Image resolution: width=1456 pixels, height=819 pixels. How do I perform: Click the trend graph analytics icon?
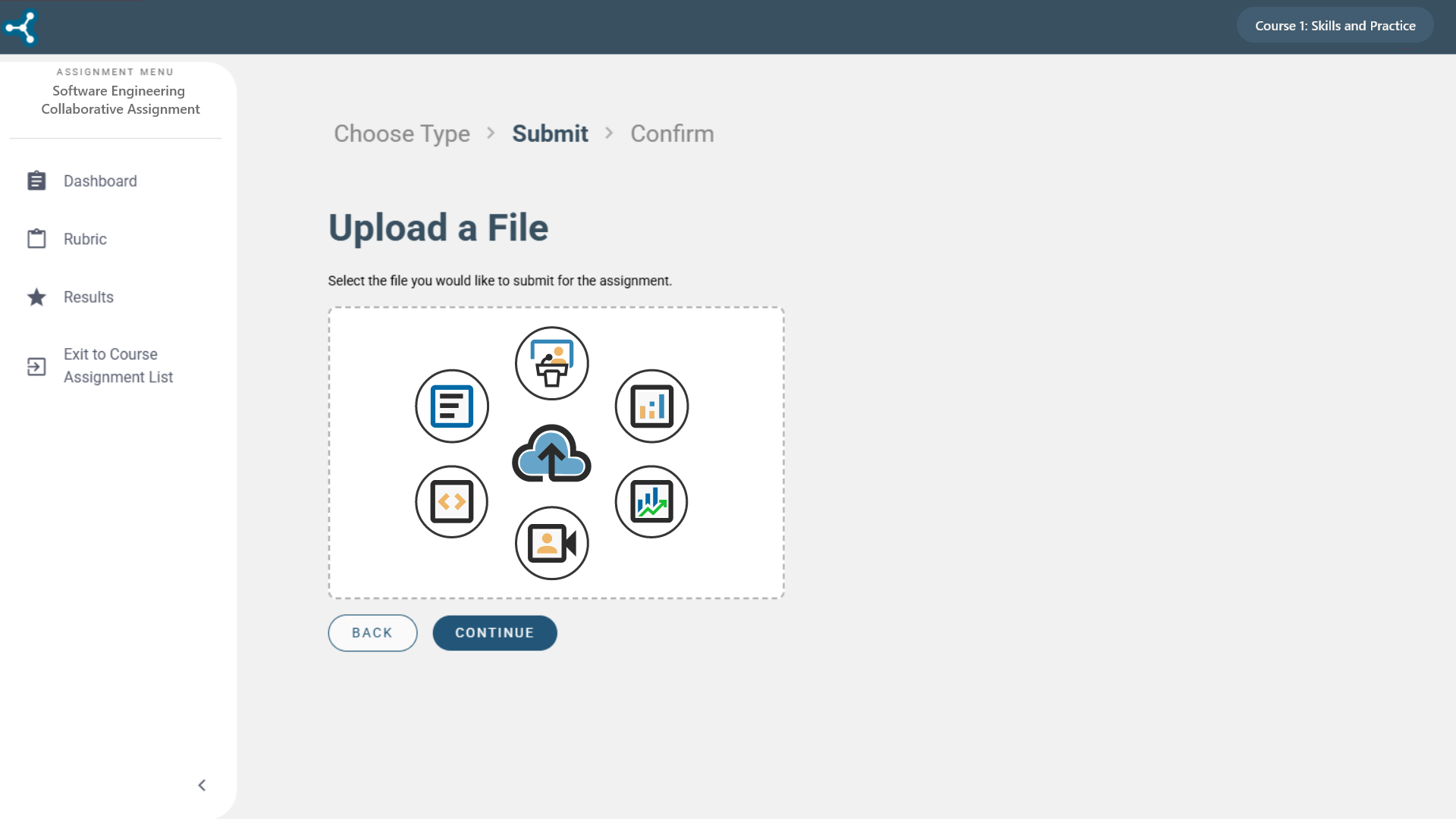[x=651, y=502]
